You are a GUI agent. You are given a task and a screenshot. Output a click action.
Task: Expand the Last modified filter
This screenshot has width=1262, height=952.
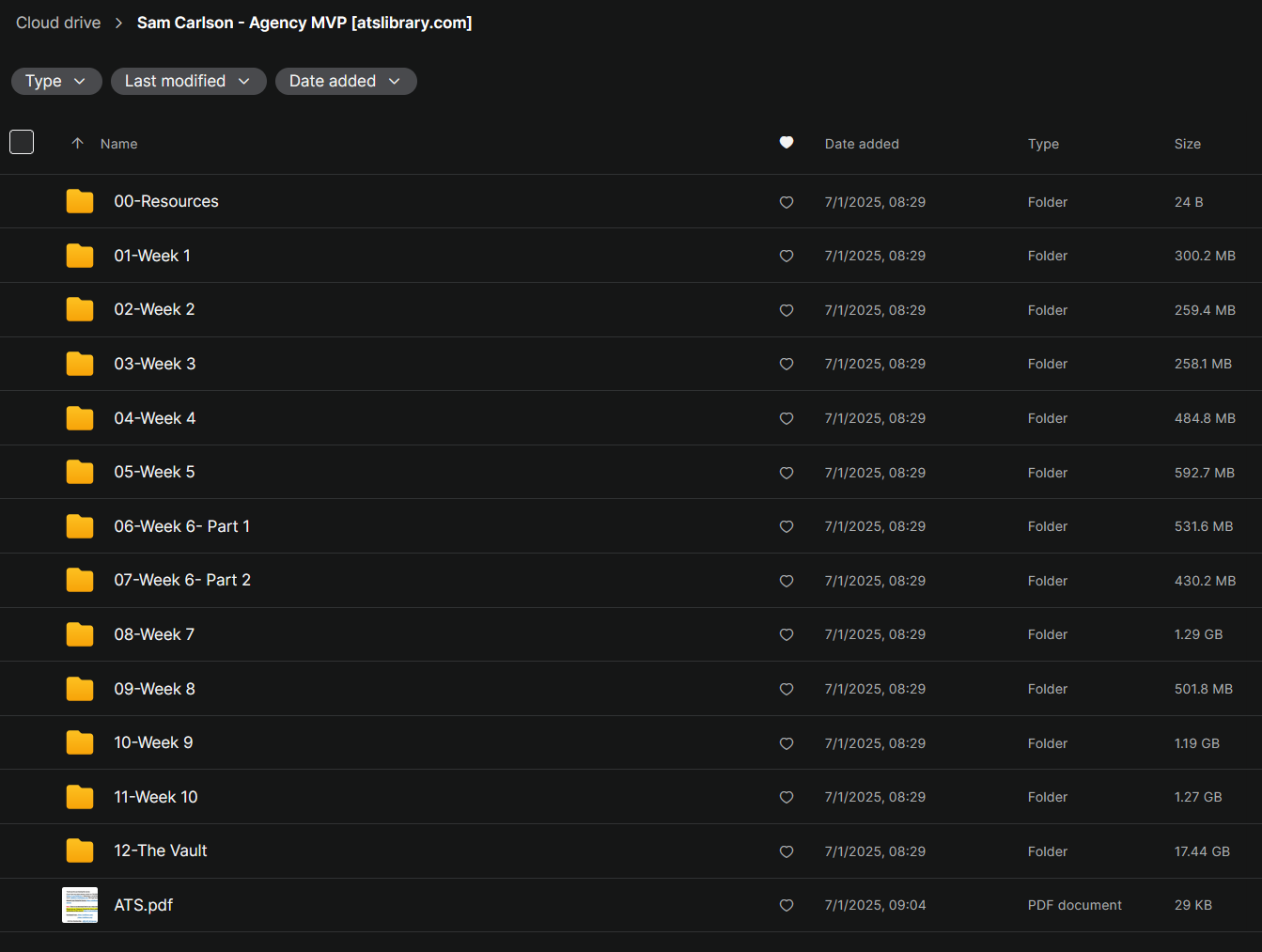coord(189,81)
